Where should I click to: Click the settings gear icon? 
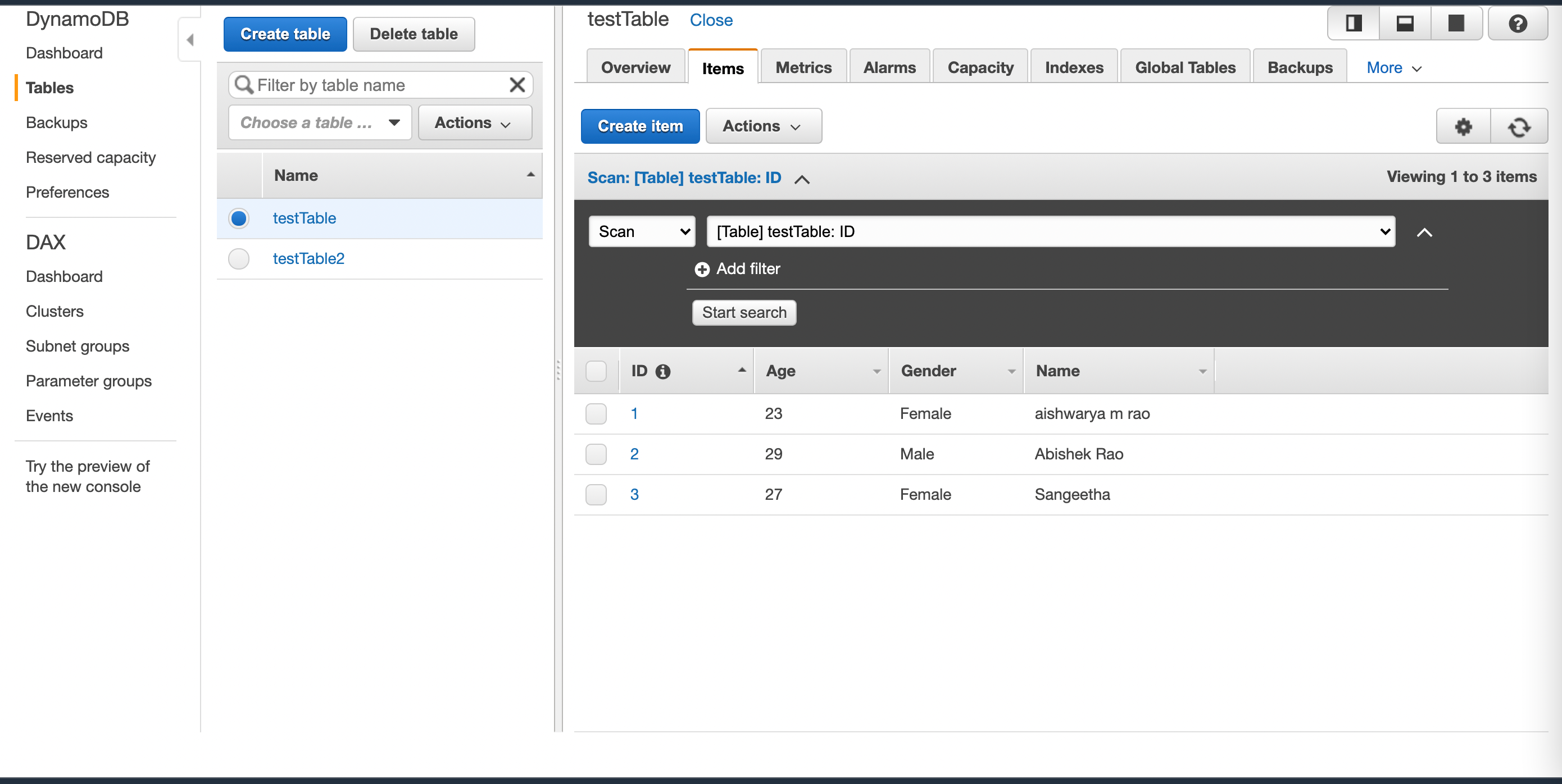click(1463, 126)
